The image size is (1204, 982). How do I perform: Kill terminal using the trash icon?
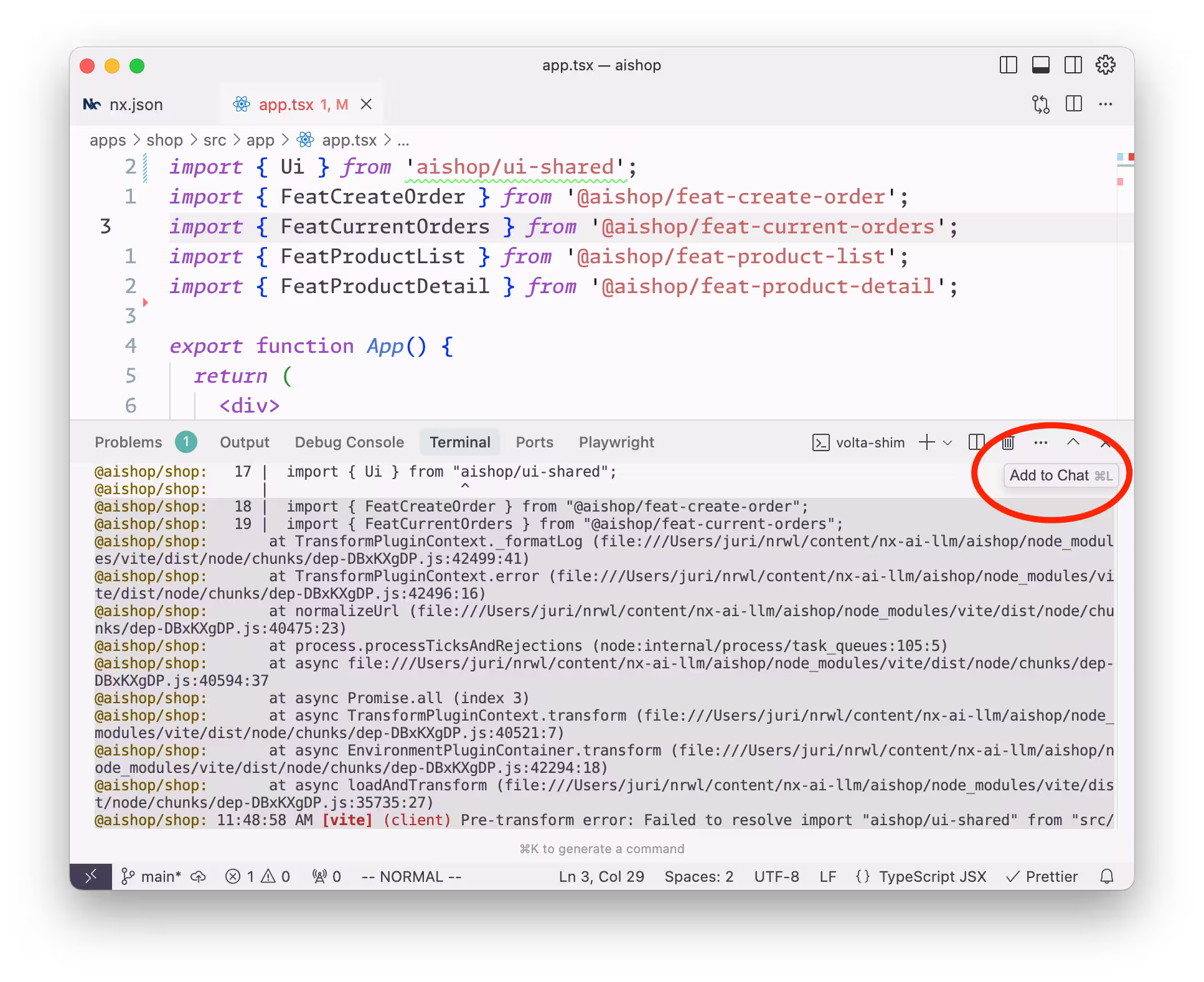point(1008,442)
